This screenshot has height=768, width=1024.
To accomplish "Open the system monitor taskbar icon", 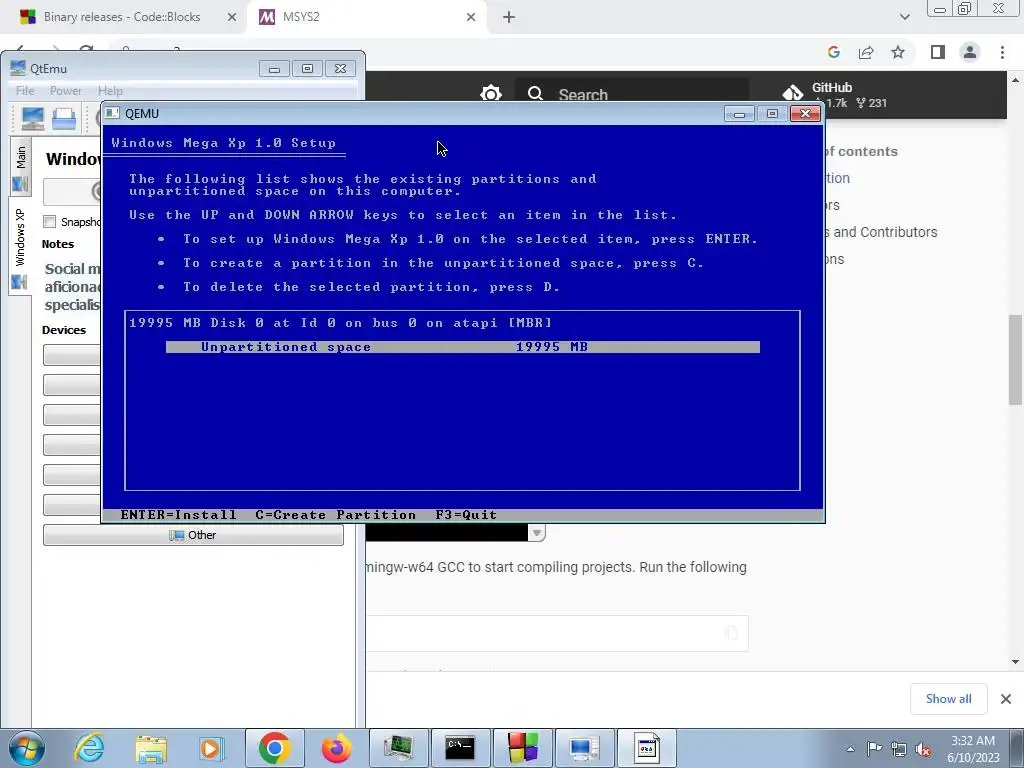I will 398,748.
